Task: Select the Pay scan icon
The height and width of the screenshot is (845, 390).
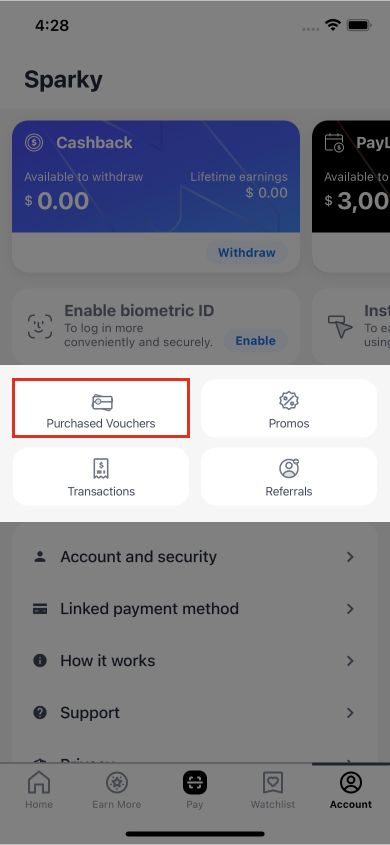Action: click(194, 782)
